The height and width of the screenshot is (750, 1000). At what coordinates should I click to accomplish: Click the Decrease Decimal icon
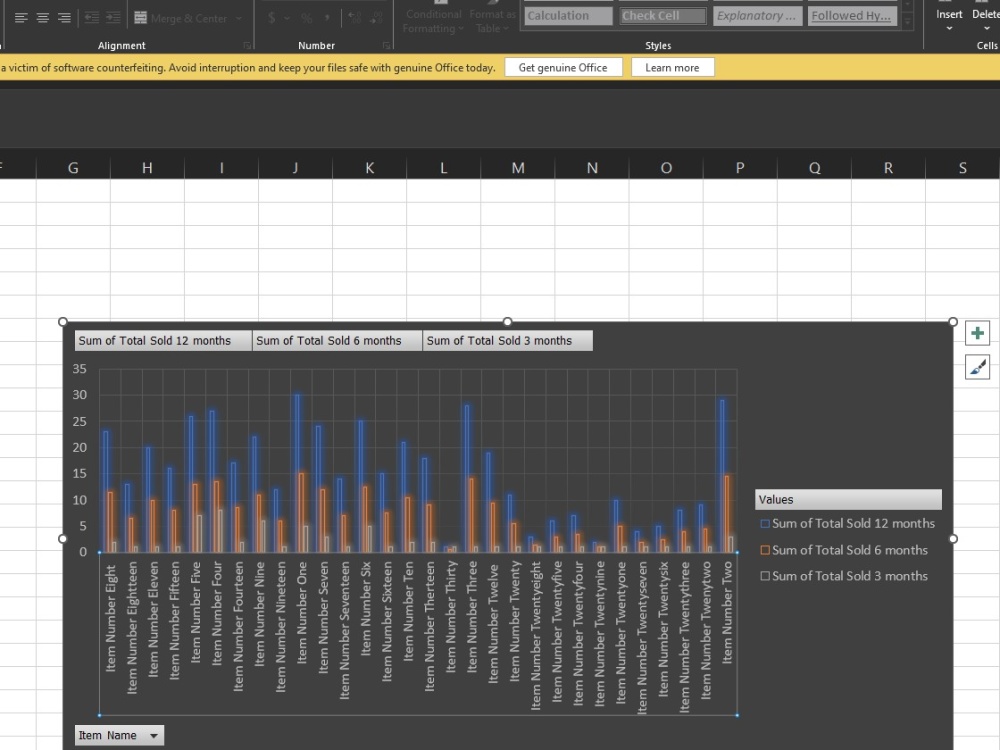(x=378, y=18)
